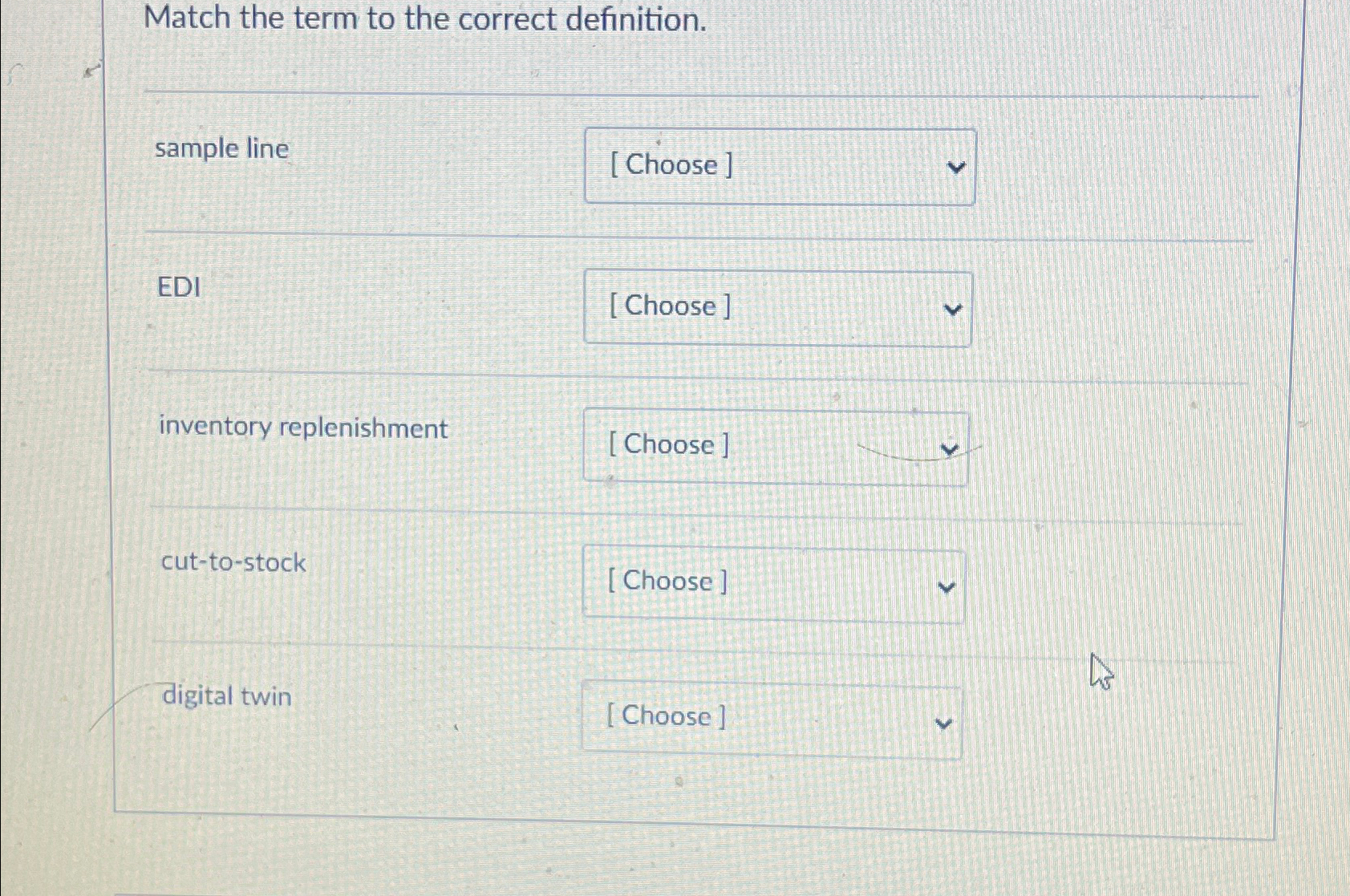Screen dimensions: 1350x896
Task: Click the chevron beside digital twin Choose box
Action: (943, 723)
